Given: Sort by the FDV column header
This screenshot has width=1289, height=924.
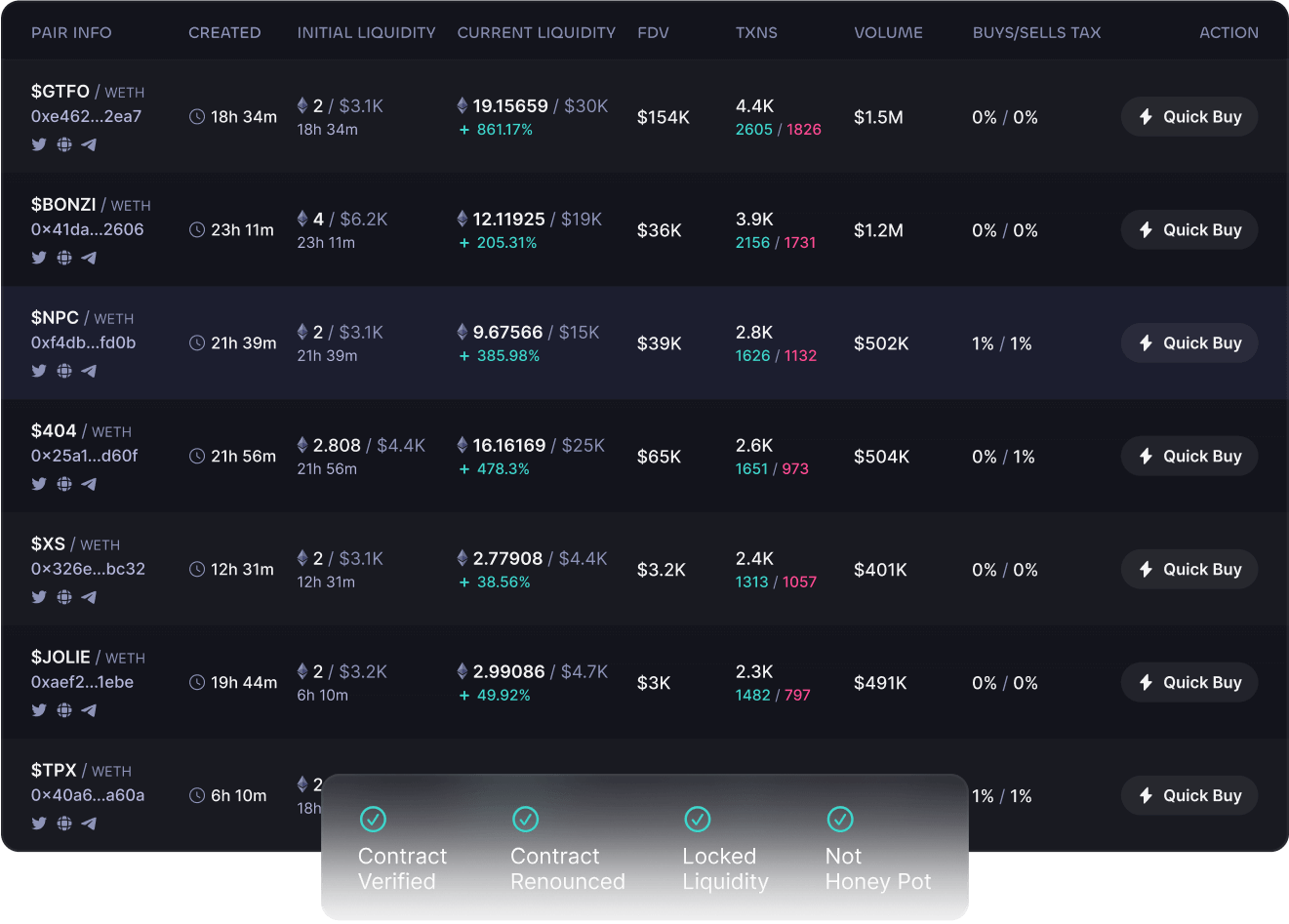Looking at the screenshot, I should tap(653, 32).
